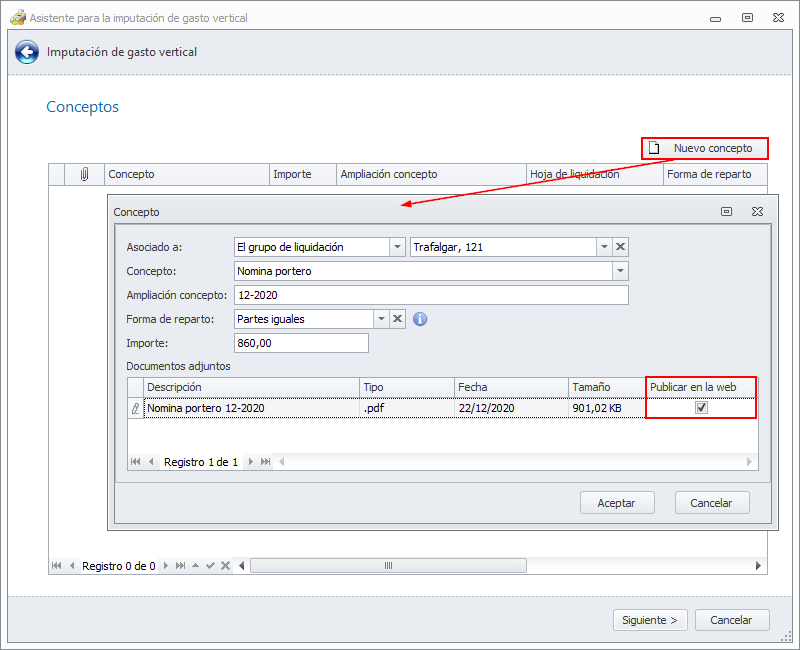The height and width of the screenshot is (650, 800).
Task: Close the Asistente wizard window
Action: tap(778, 17)
